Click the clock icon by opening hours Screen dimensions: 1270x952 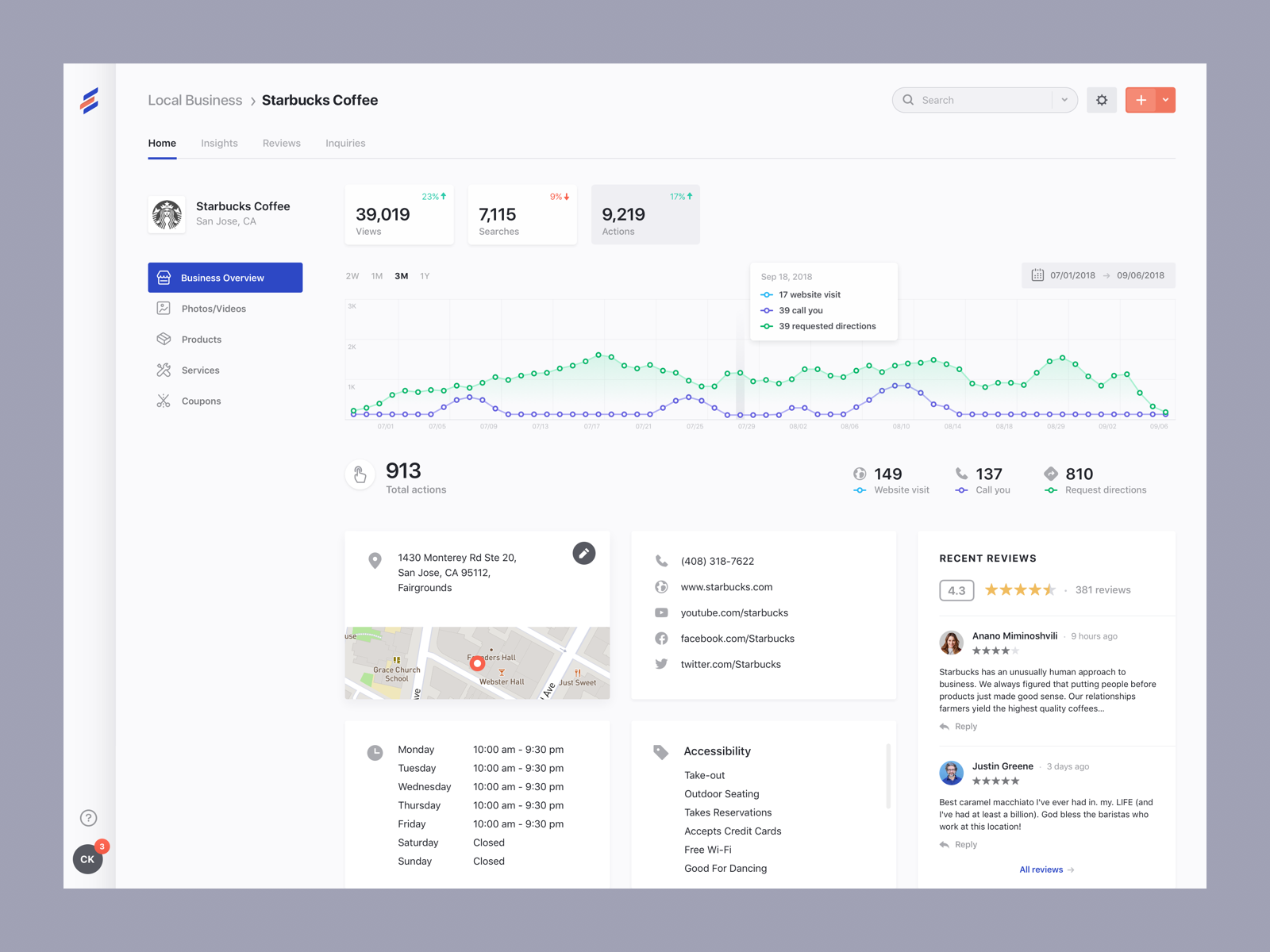375,752
